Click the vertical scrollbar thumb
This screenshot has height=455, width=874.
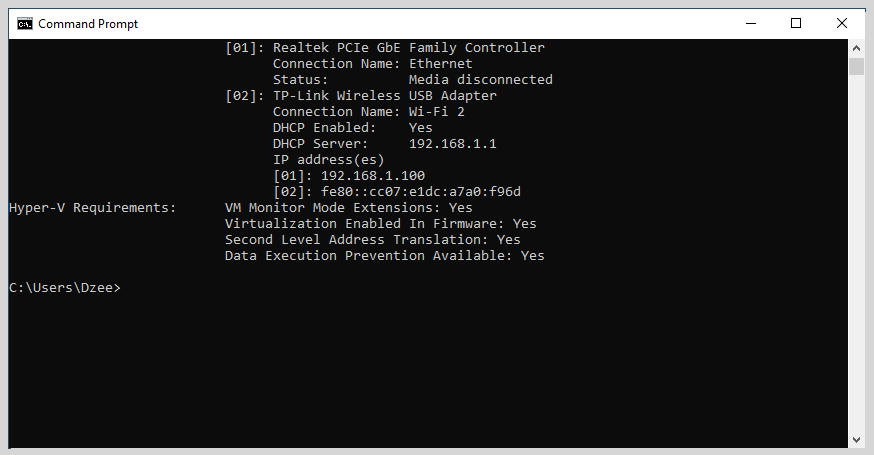[856, 66]
